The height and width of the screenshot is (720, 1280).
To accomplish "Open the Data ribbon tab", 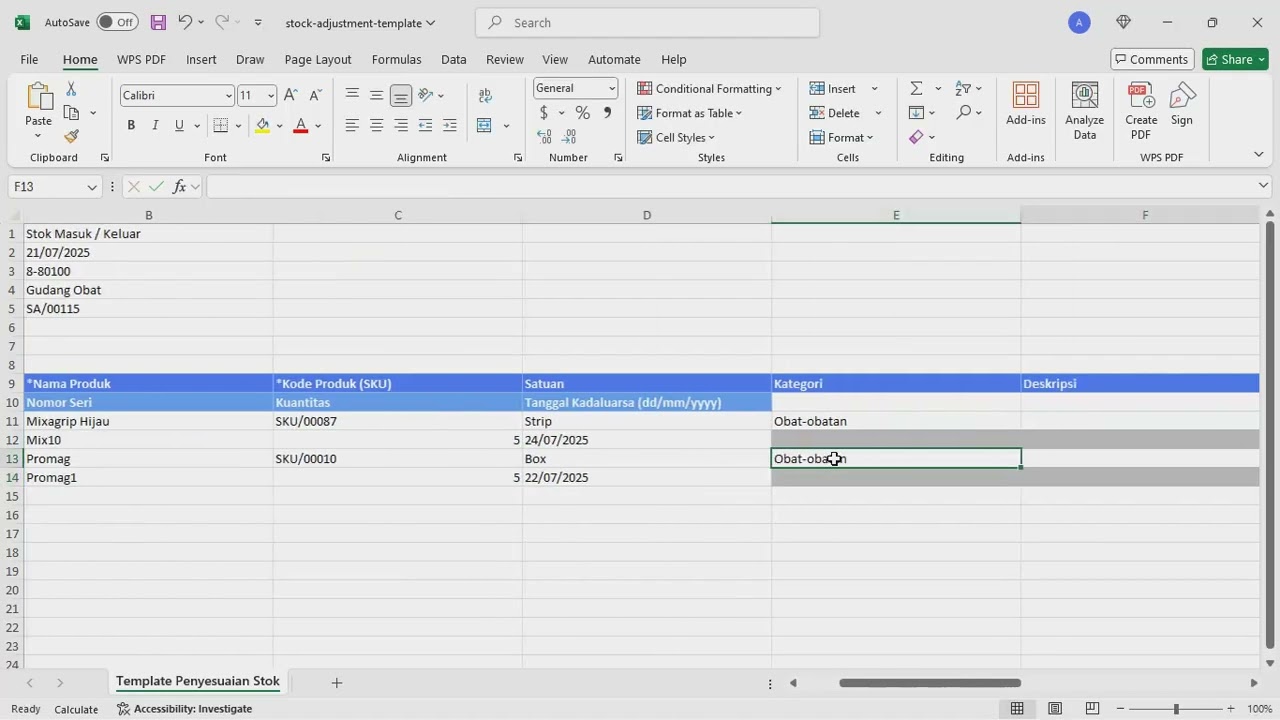I will coord(454,59).
